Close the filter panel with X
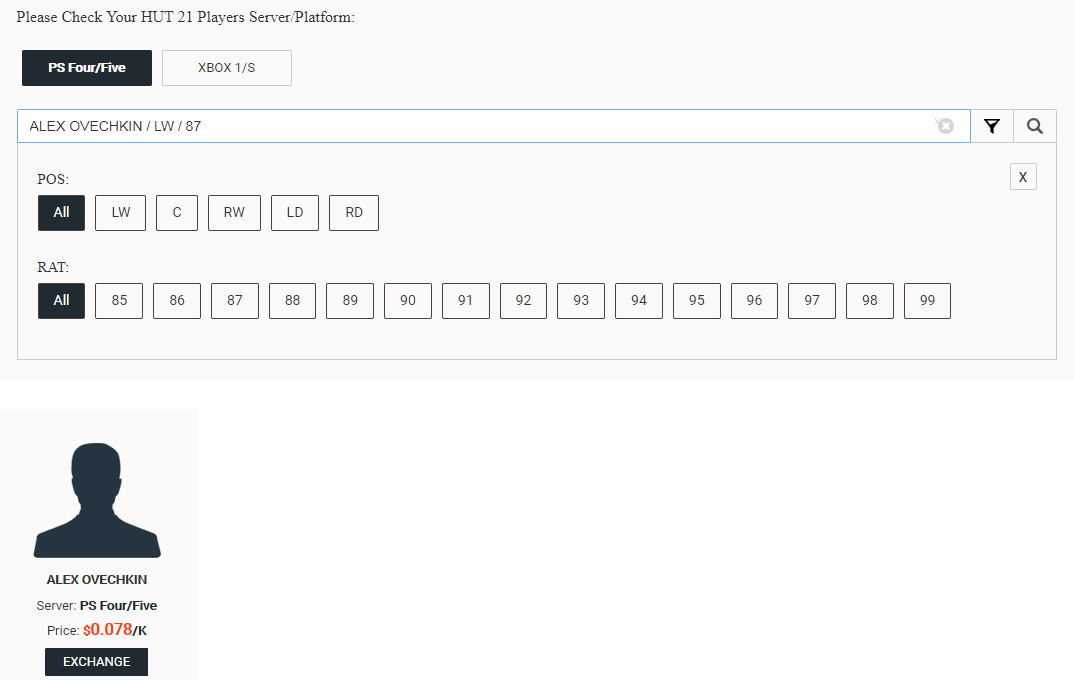 1023,177
